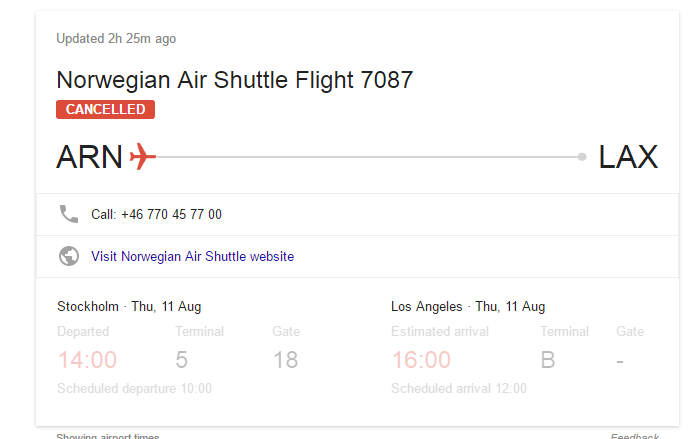697x439 pixels.
Task: Click the red airplane icon
Action: pyautogui.click(x=143, y=157)
